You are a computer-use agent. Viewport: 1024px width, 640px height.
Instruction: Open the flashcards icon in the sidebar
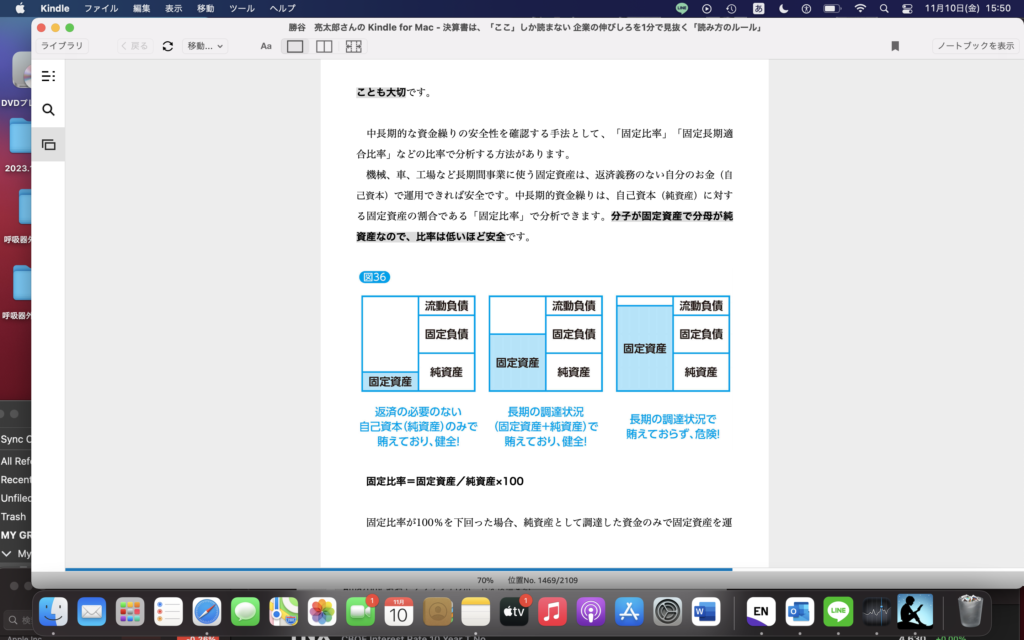tap(48, 145)
